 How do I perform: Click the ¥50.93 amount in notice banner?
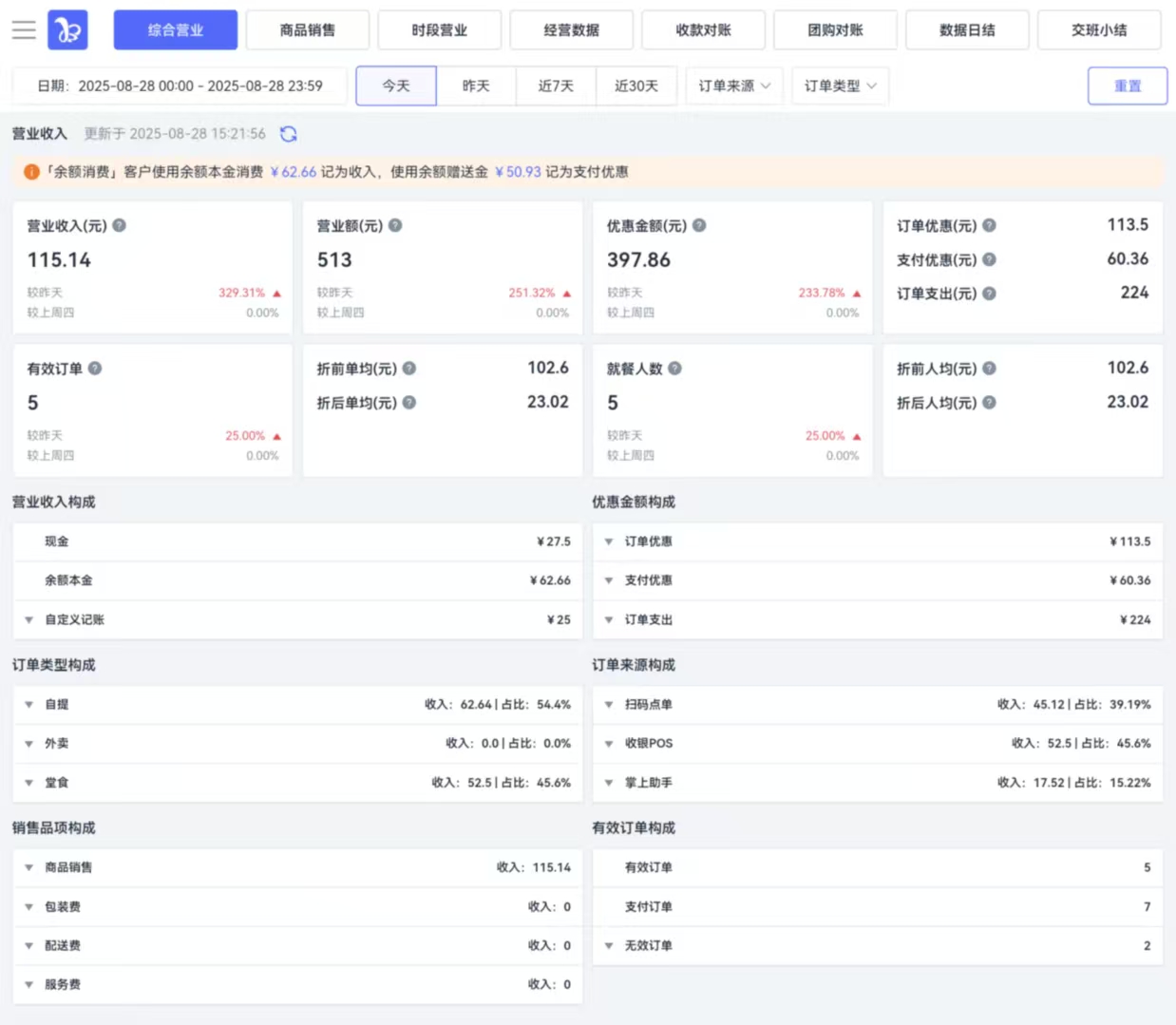[x=518, y=172]
